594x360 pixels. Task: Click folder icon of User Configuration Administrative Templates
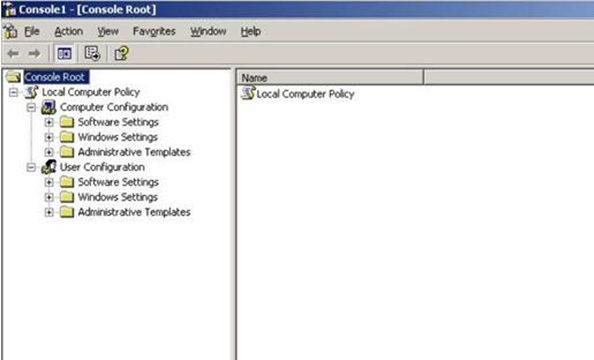point(67,212)
